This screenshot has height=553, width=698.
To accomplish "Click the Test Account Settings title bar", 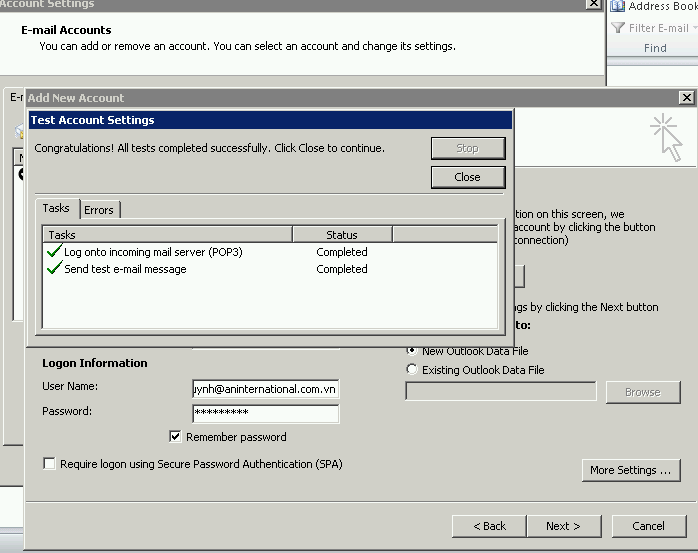I will pyautogui.click(x=270, y=120).
